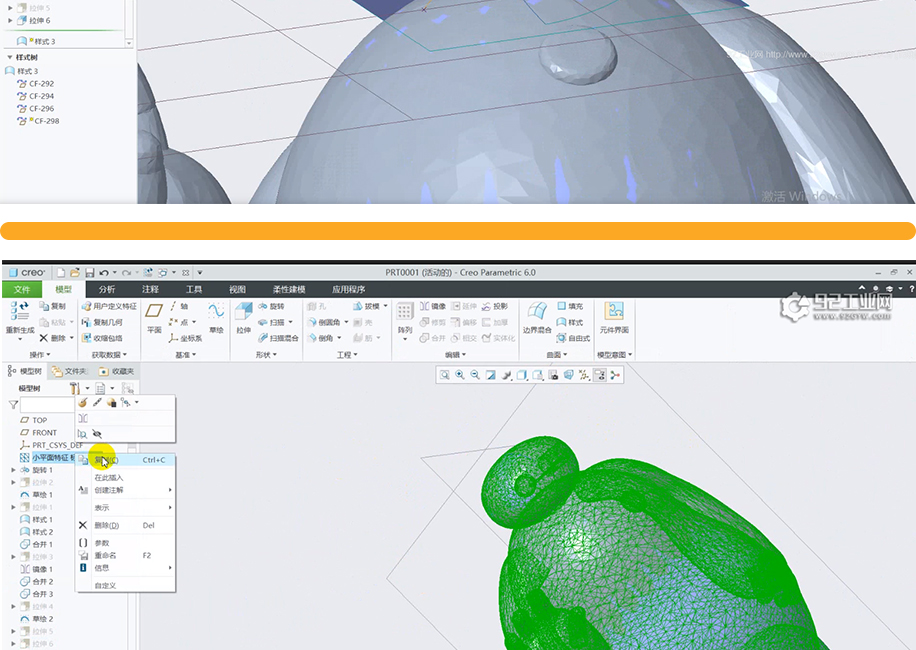Click the Open folder icon in the quick access toolbar
Image resolution: width=916 pixels, height=650 pixels.
click(x=75, y=273)
